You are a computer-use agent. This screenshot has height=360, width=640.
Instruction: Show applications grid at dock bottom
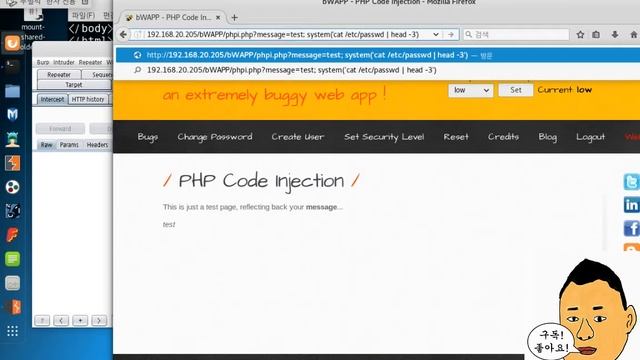tap(12, 331)
